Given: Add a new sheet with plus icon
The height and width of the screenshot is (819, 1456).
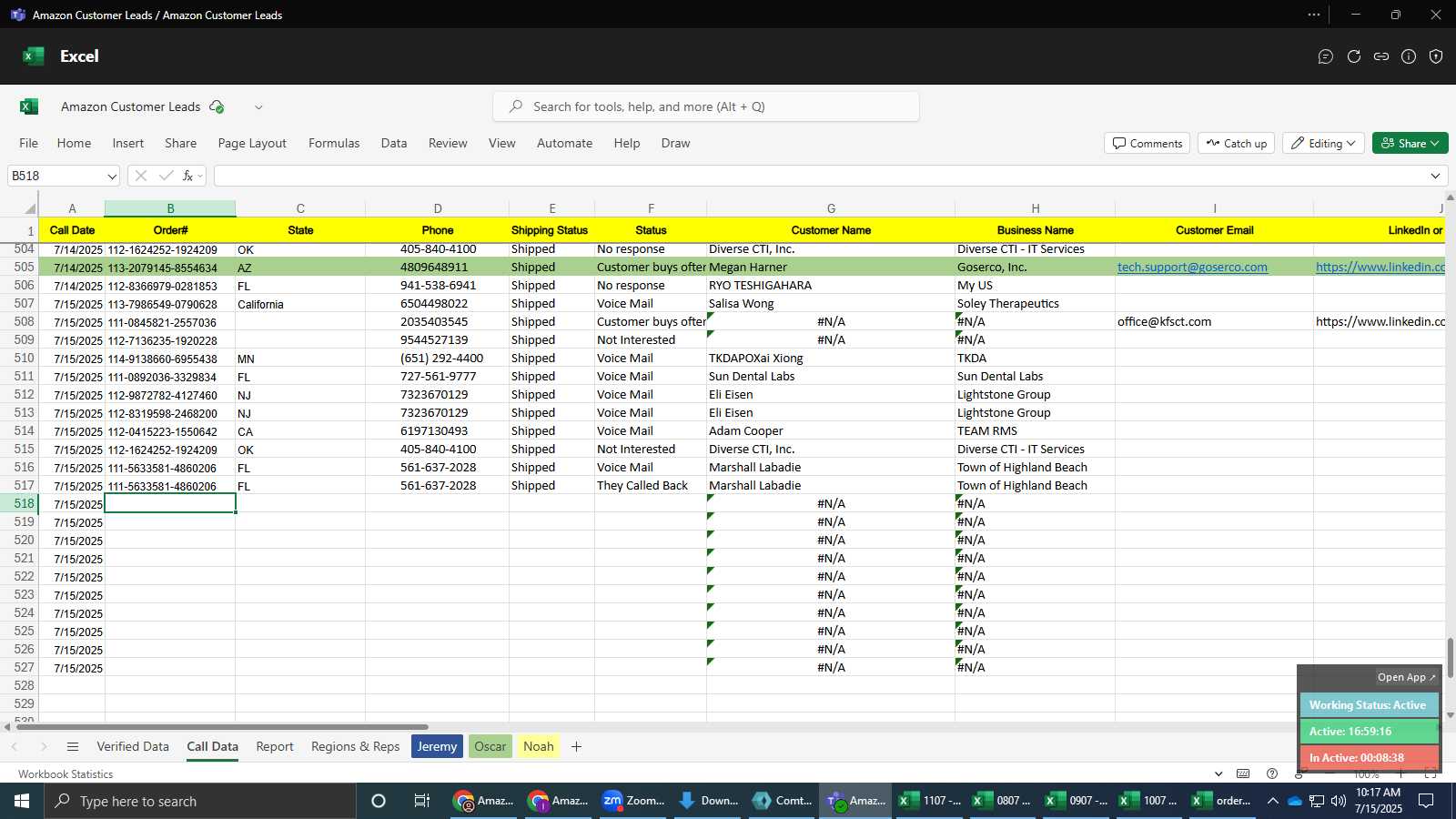Looking at the screenshot, I should coord(576,746).
